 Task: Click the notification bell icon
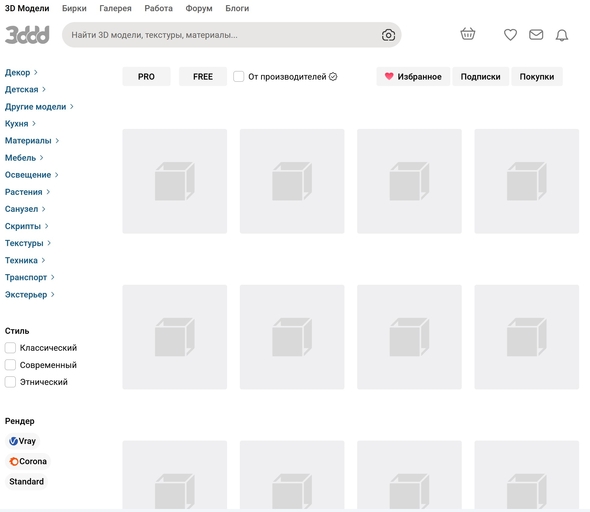(562, 35)
